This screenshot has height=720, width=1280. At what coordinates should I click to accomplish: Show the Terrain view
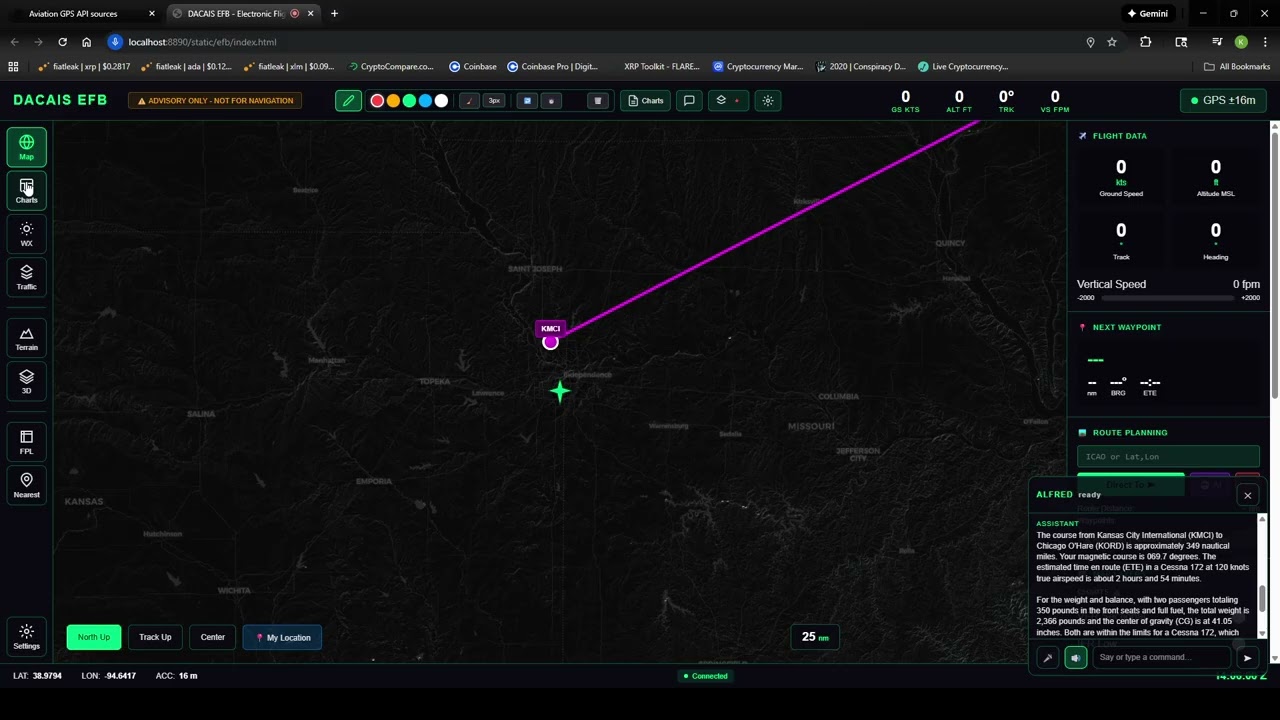26,339
